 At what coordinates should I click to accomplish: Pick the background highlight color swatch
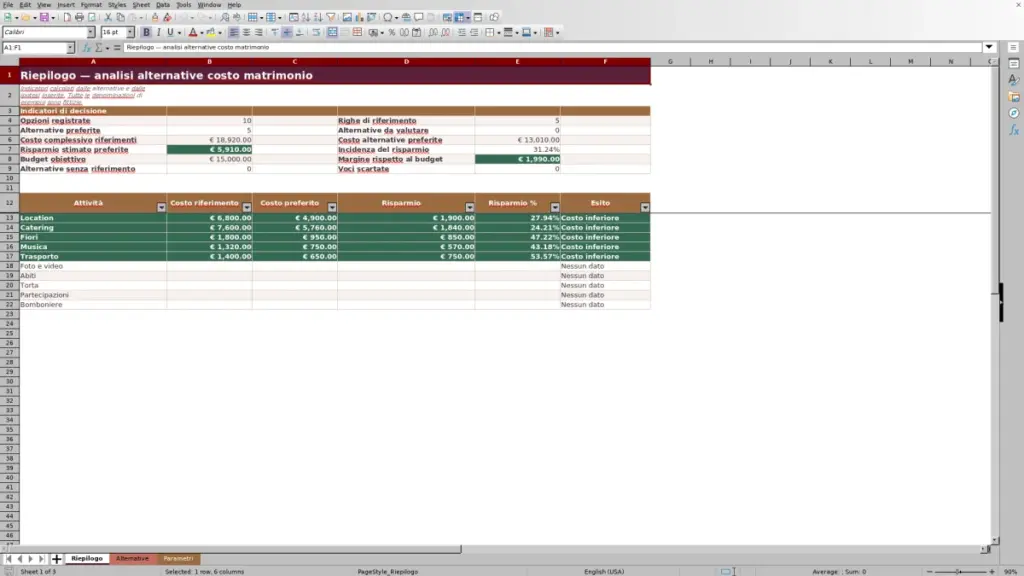[x=211, y=32]
